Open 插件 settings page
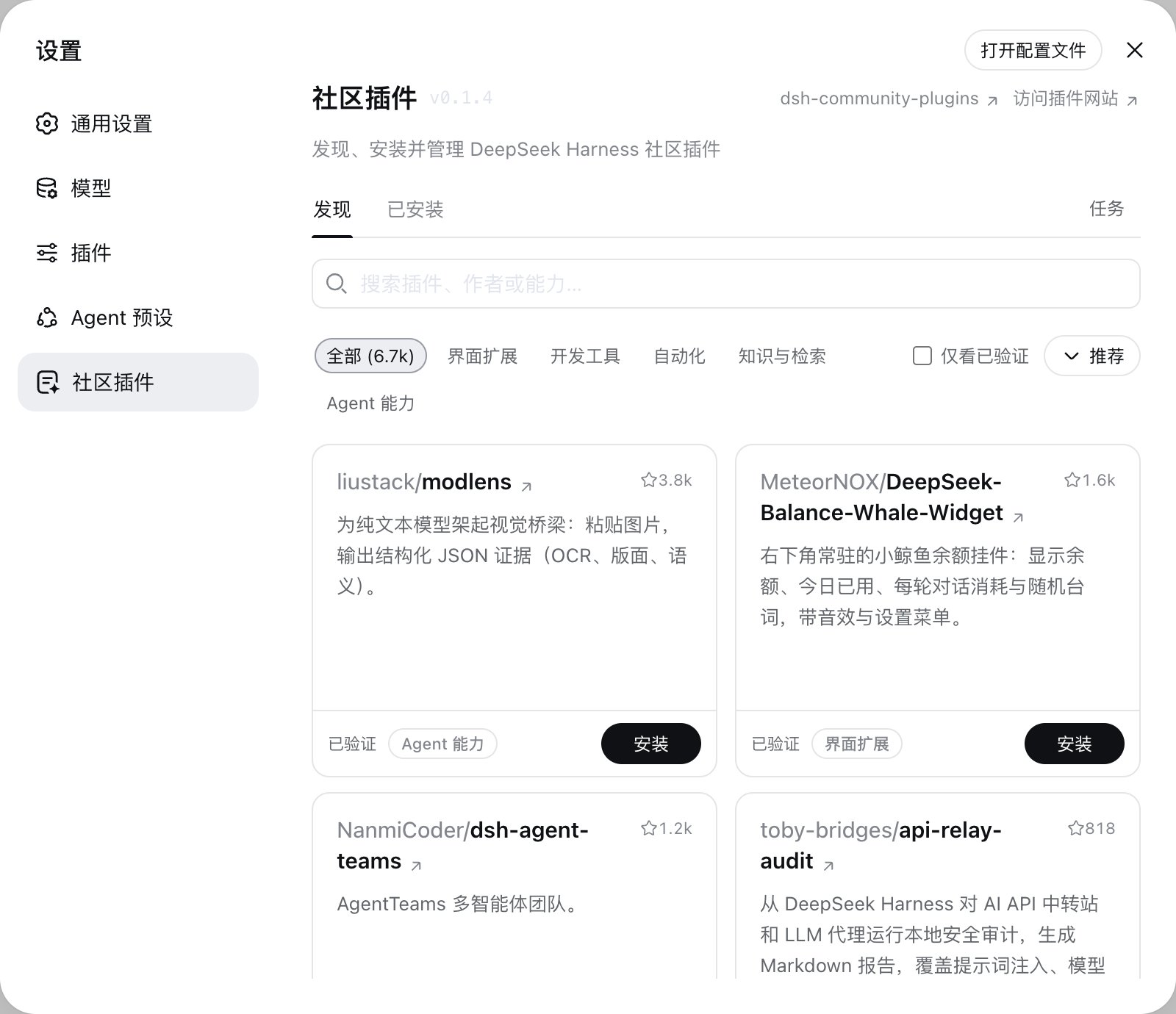 (138, 253)
